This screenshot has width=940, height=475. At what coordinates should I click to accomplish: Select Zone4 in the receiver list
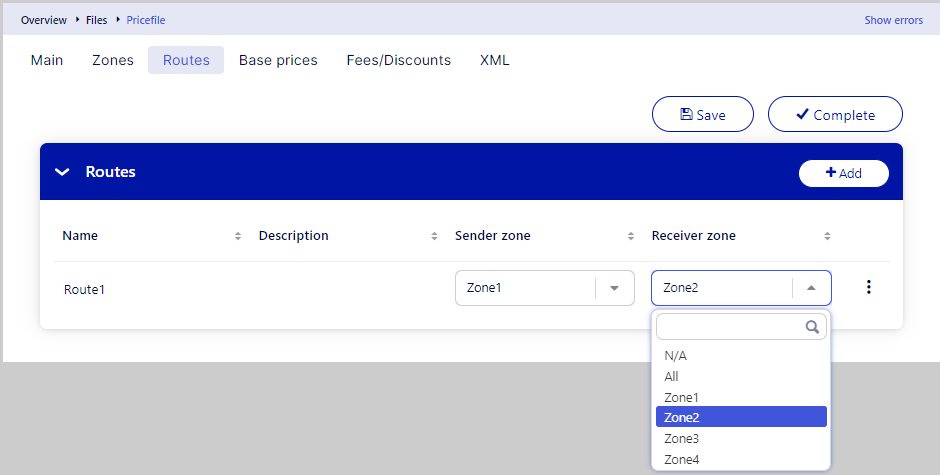(682, 459)
